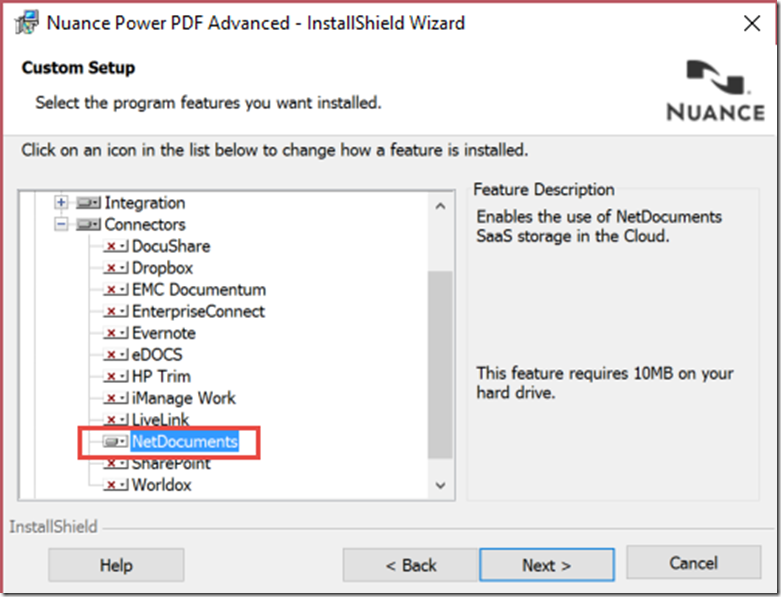Select the Connectors label
Viewport: 781px width, 597px height.
(145, 225)
